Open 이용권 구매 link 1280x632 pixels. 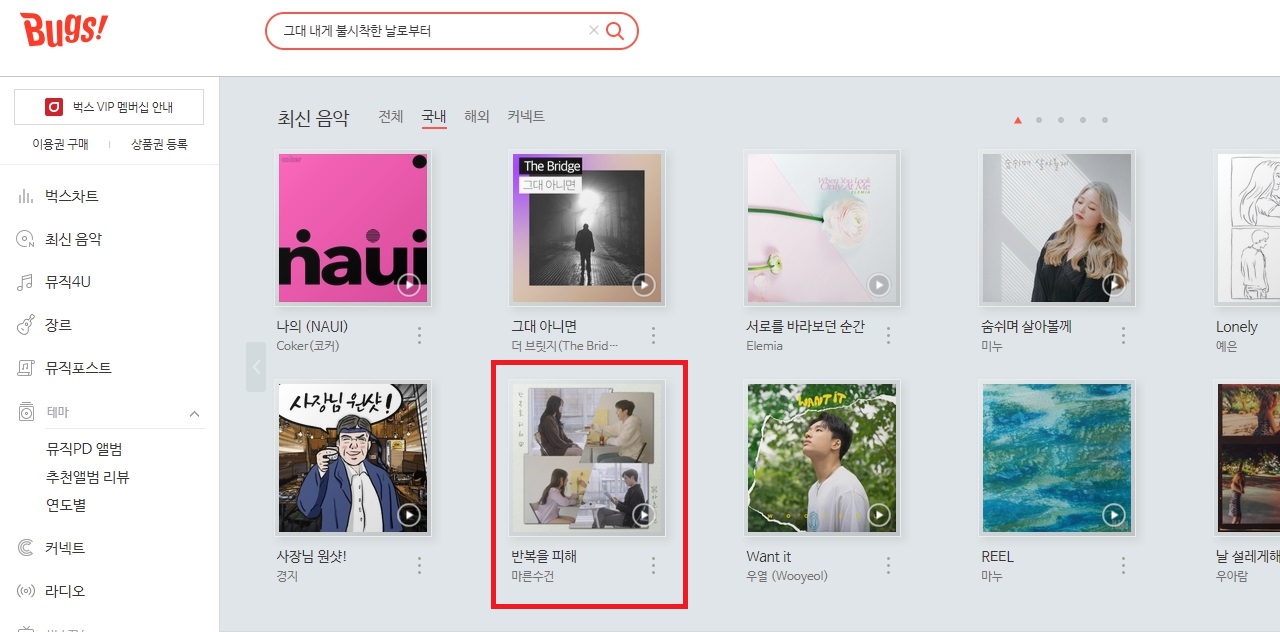(60, 144)
